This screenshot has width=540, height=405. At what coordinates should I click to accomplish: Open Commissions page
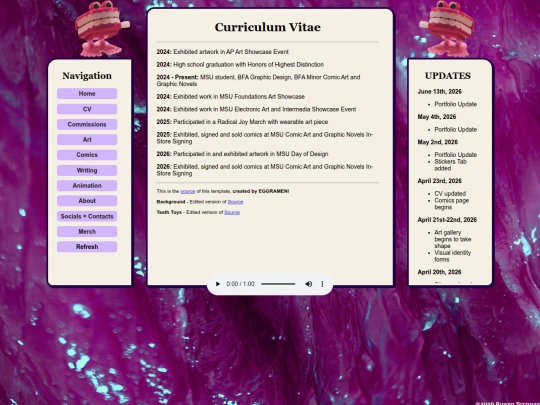[x=87, y=124]
